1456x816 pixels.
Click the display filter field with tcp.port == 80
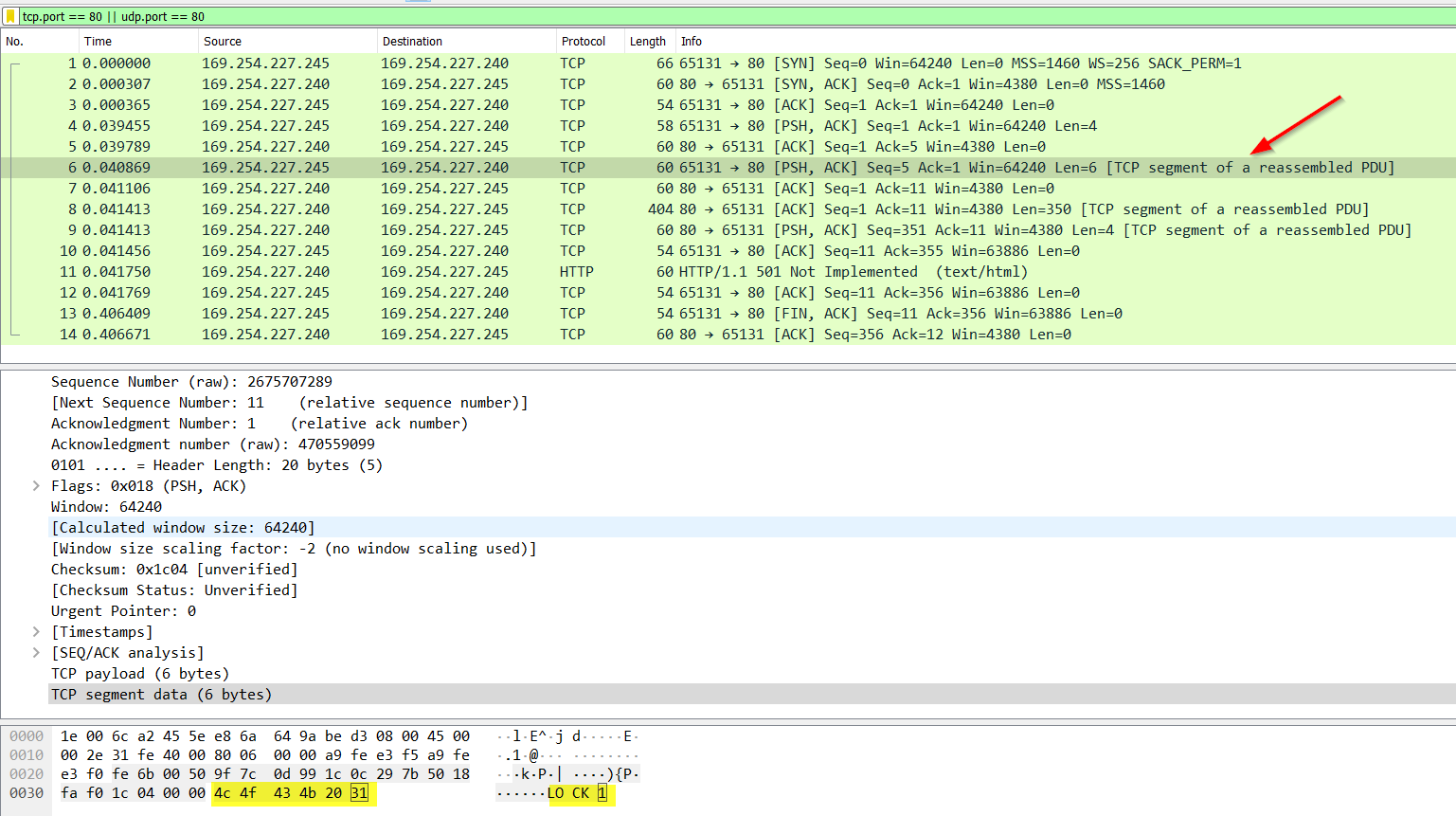coord(737,16)
